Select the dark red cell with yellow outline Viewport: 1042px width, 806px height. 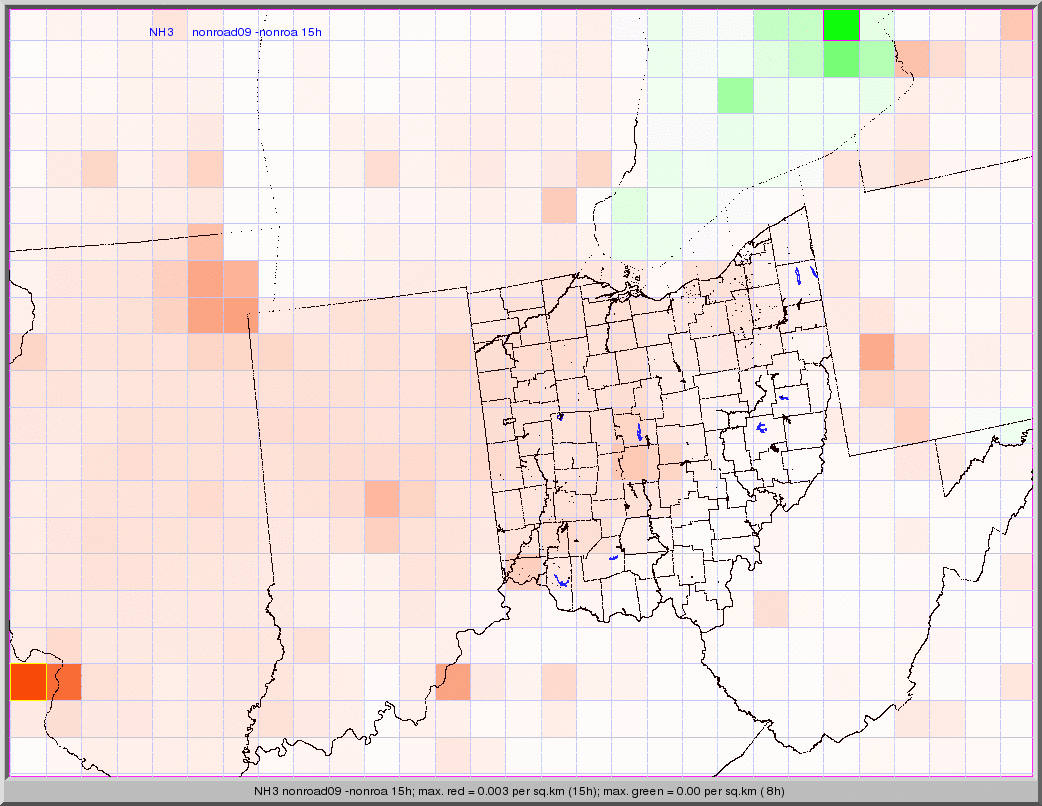tap(28, 682)
